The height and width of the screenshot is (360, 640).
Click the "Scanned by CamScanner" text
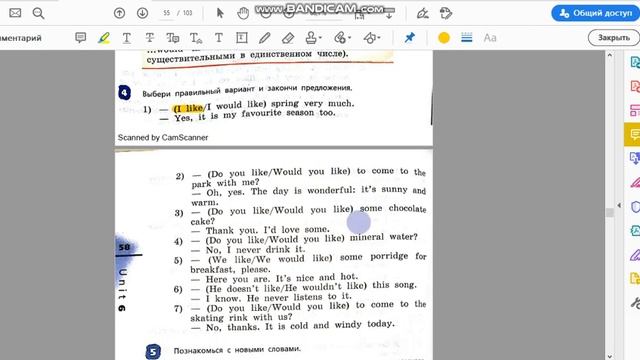[x=163, y=138]
